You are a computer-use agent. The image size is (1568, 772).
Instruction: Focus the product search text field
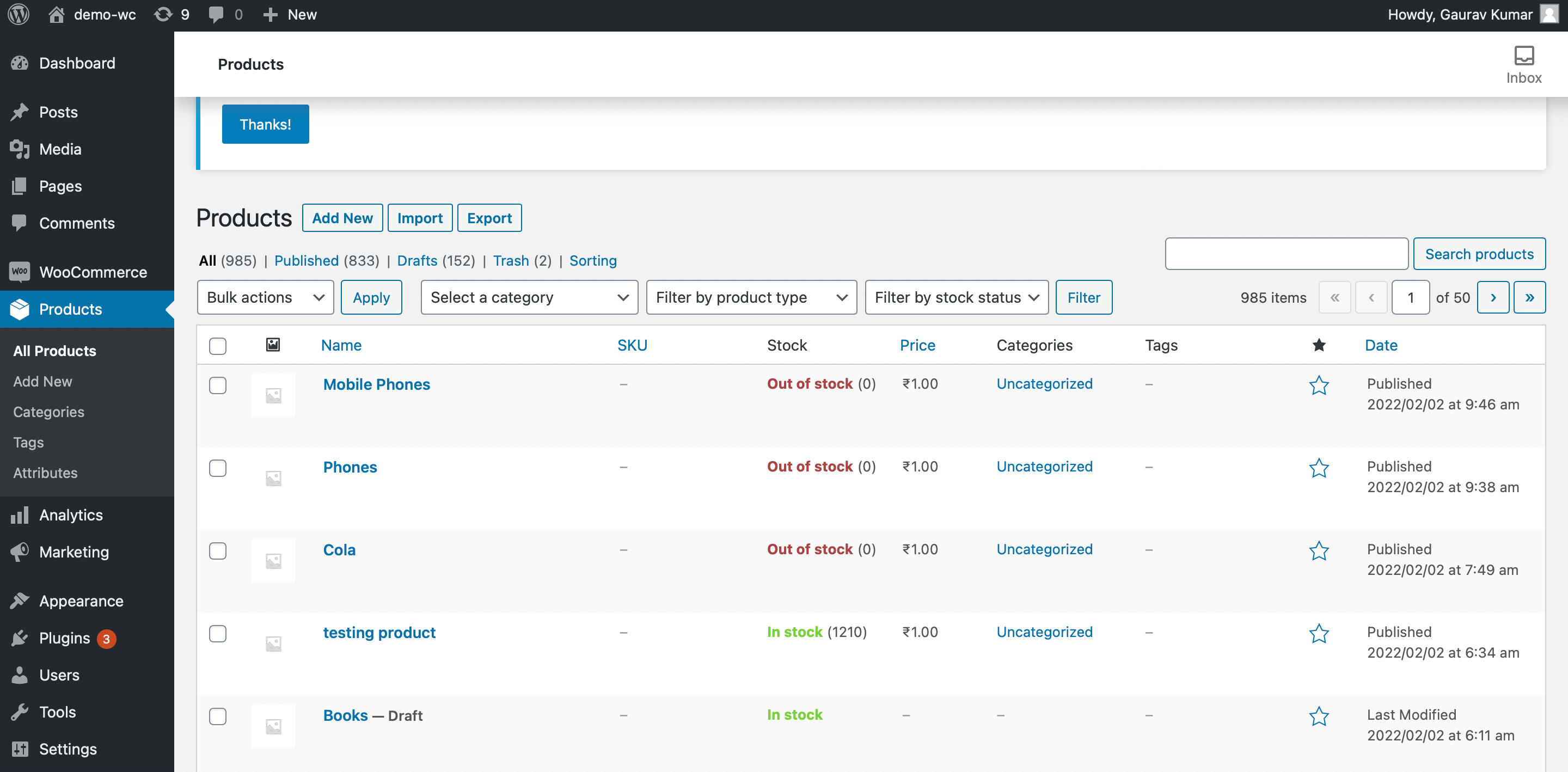(x=1285, y=254)
